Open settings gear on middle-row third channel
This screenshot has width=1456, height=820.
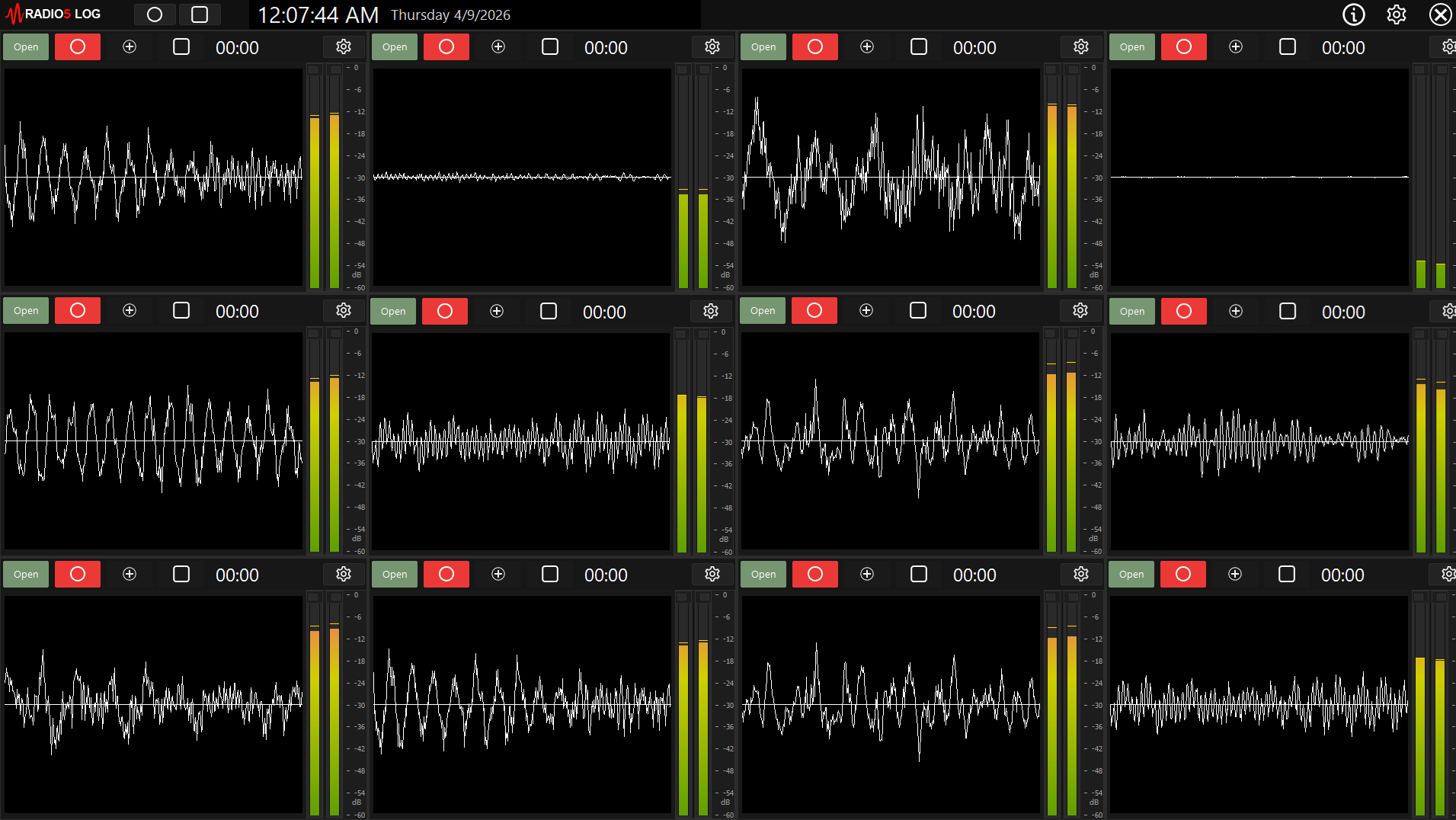(1080, 311)
